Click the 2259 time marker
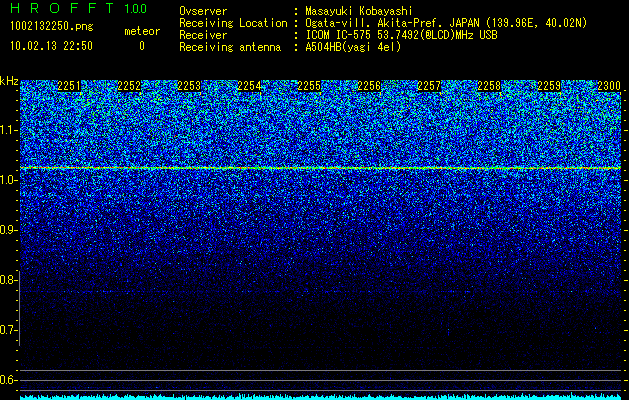The width and height of the screenshot is (629, 400). tap(549, 86)
